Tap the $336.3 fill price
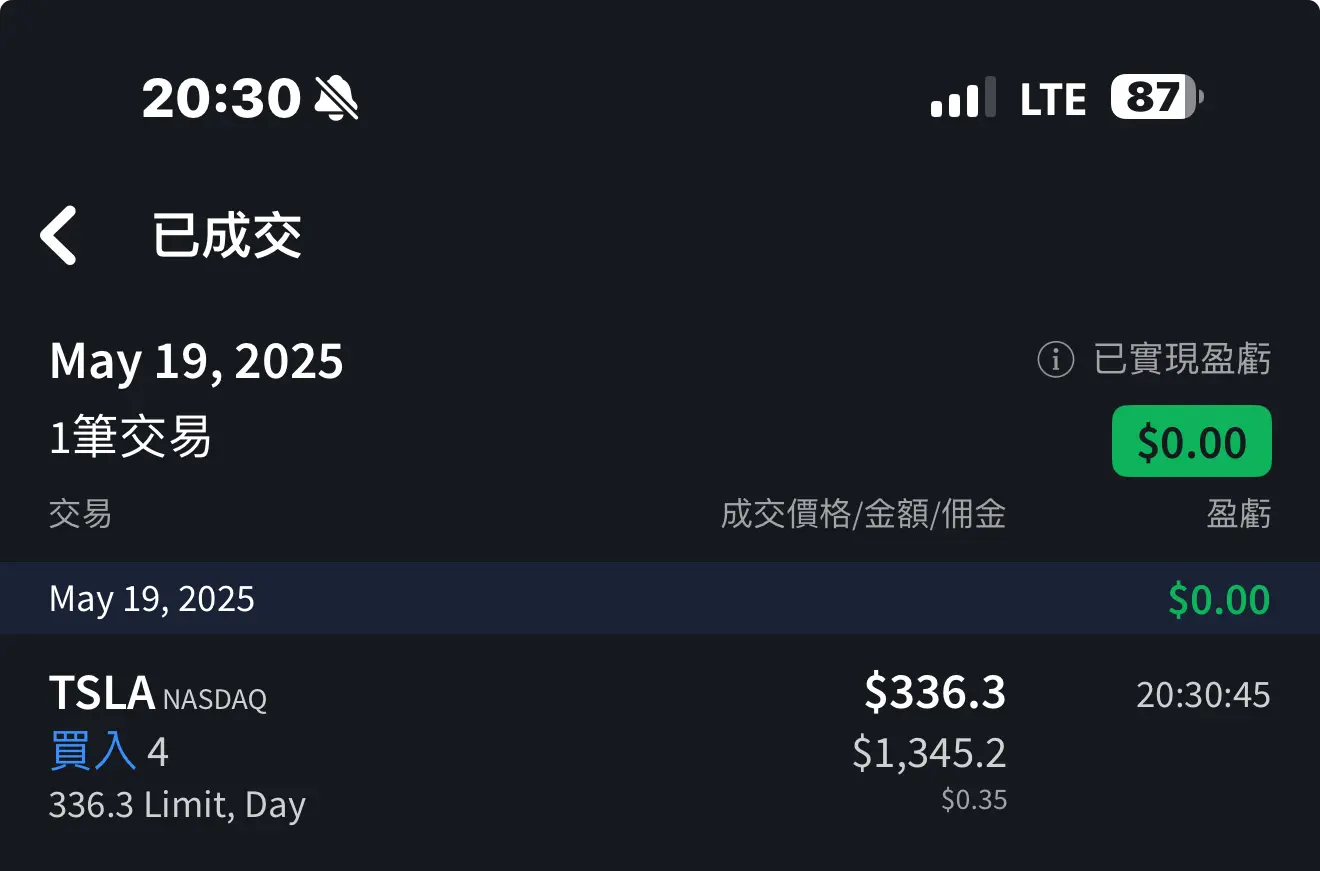The image size is (1320, 871). (935, 692)
